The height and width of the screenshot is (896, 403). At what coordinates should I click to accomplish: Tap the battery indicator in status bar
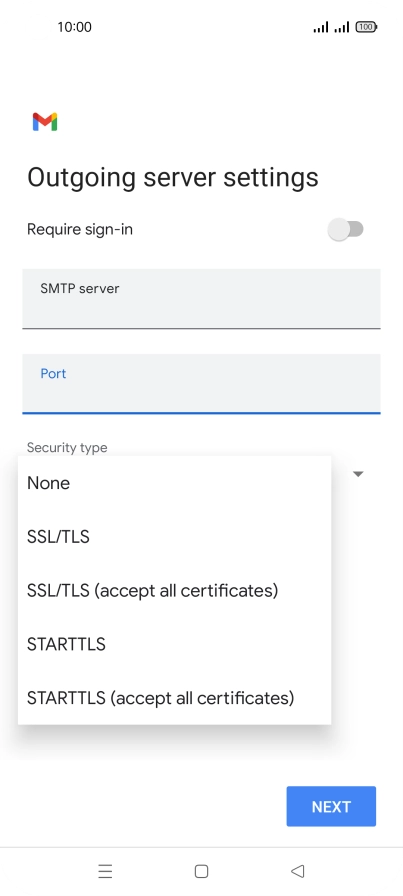tap(366, 27)
